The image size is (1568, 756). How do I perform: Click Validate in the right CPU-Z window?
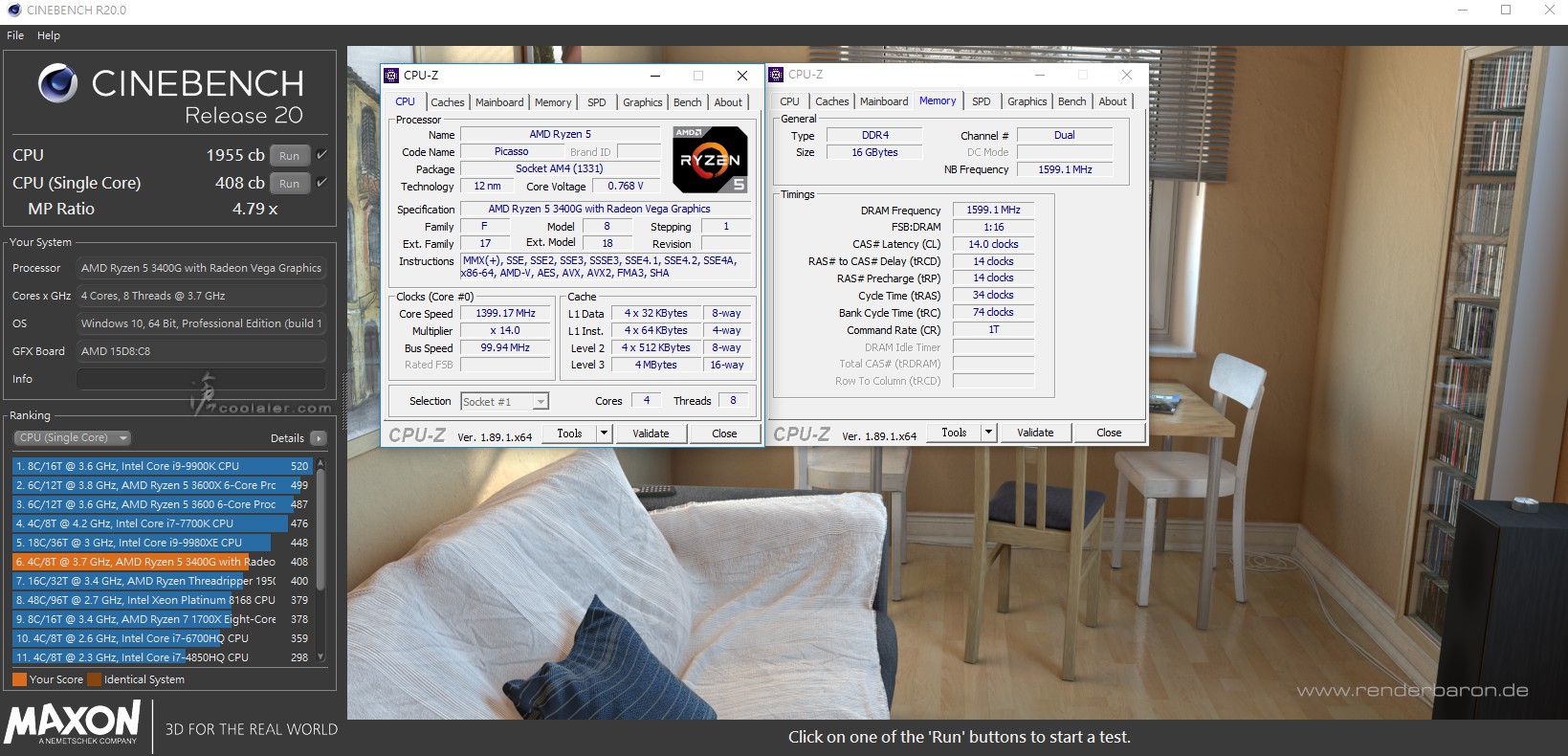point(1035,433)
